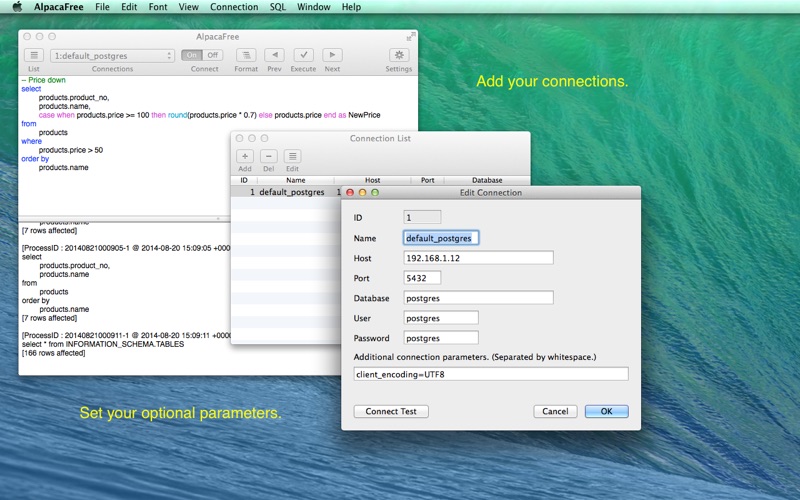Viewport: 800px width, 500px height.
Task: Click the editor and log pane splitter handle
Action: 218,218
